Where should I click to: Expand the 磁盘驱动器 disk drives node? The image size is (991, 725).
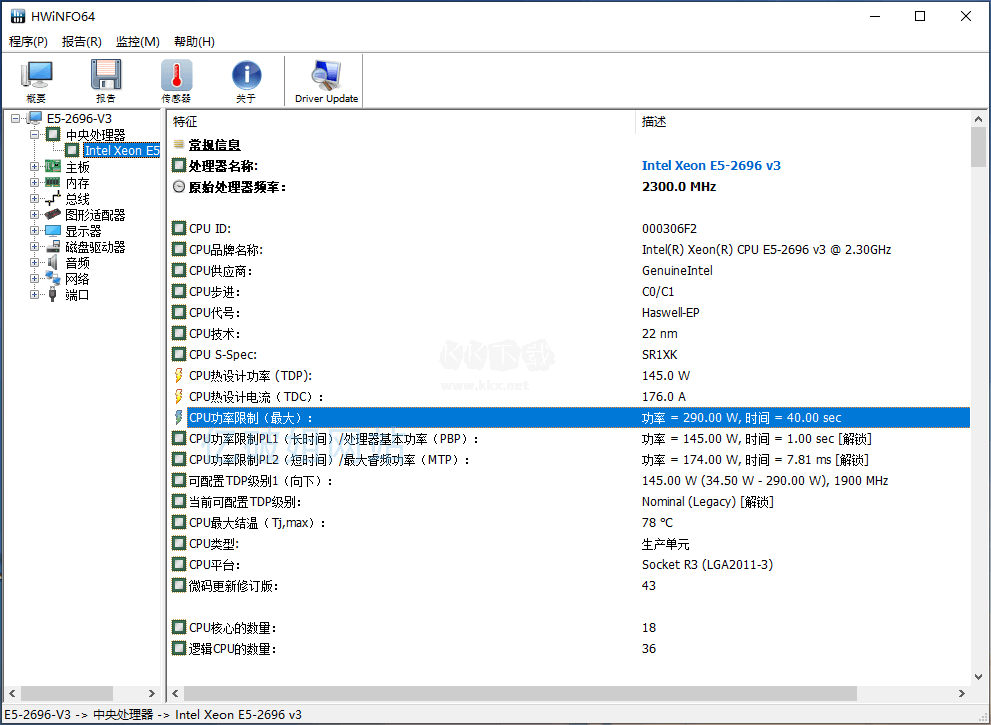(x=35, y=247)
